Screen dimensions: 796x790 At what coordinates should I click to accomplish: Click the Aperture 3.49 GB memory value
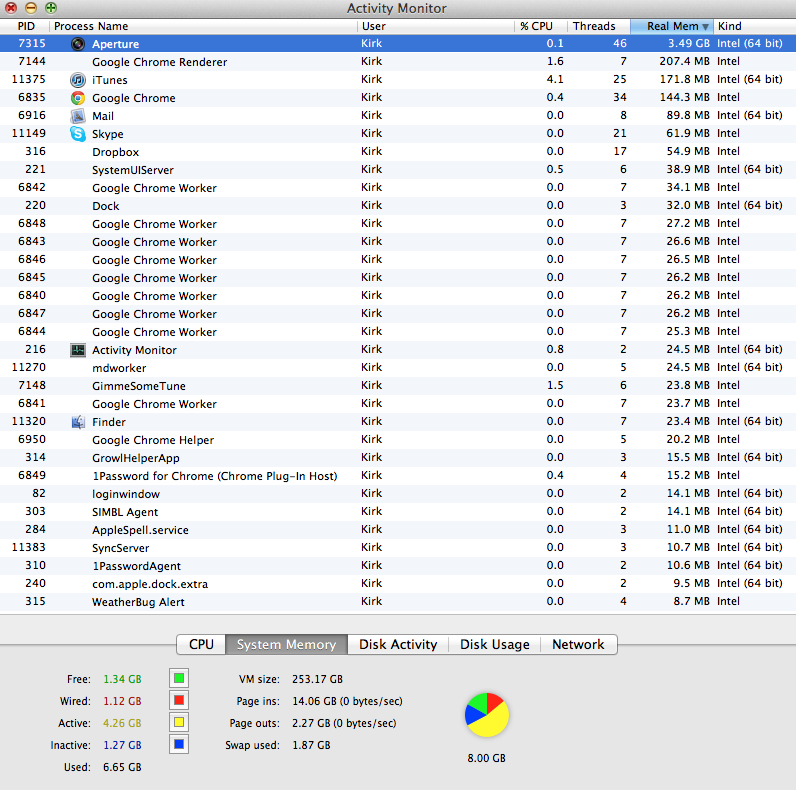click(689, 44)
